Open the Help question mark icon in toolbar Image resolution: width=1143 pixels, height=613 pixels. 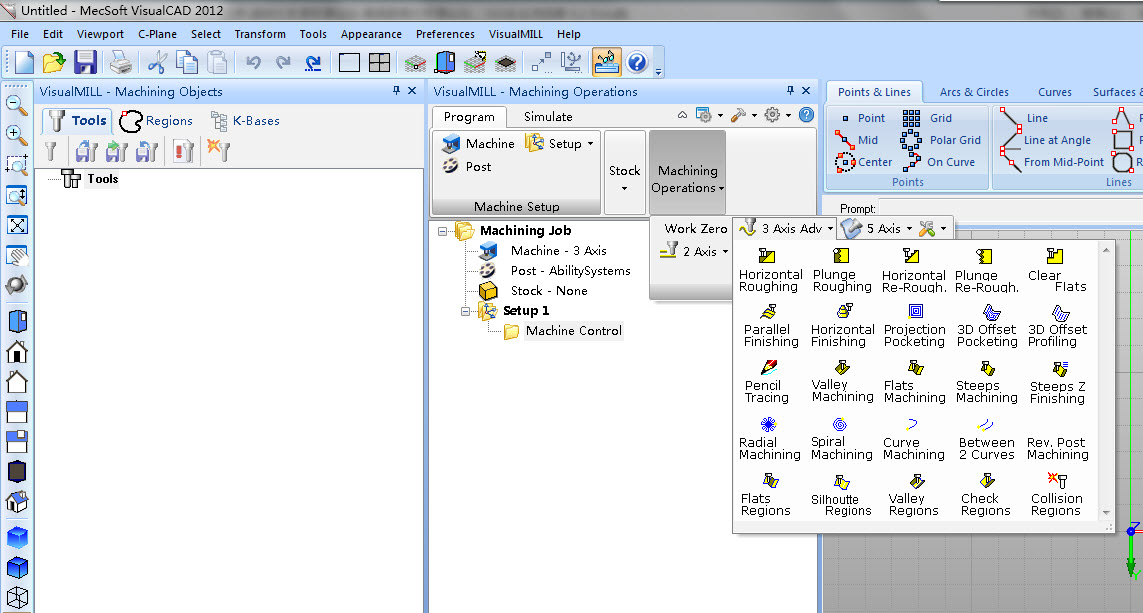click(637, 63)
